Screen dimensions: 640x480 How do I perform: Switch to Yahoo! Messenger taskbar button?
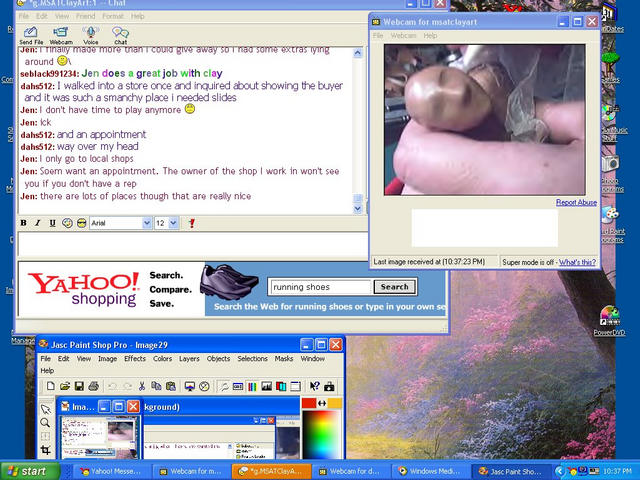click(110, 471)
